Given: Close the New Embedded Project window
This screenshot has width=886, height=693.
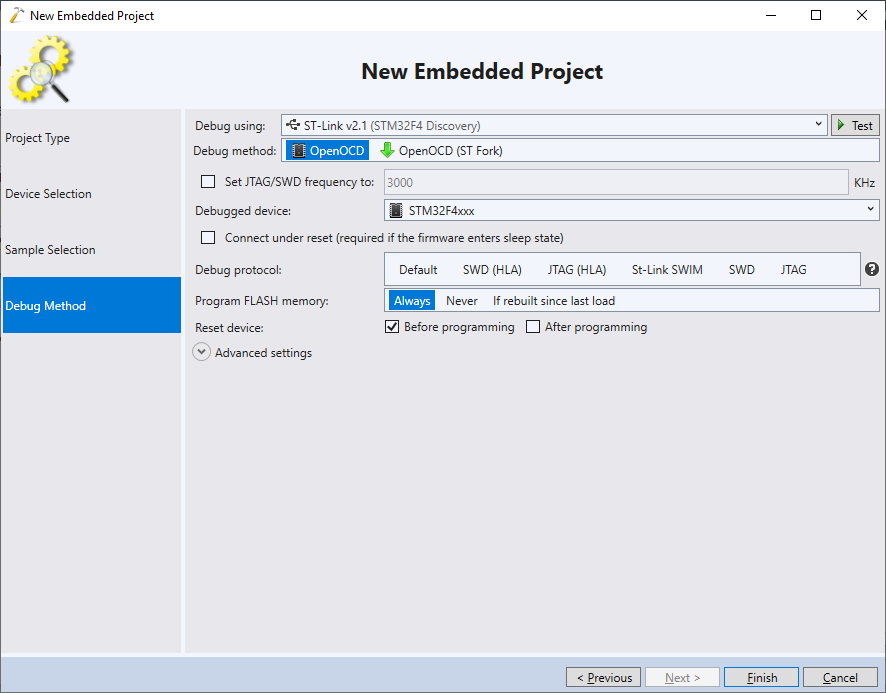Looking at the screenshot, I should click(862, 15).
